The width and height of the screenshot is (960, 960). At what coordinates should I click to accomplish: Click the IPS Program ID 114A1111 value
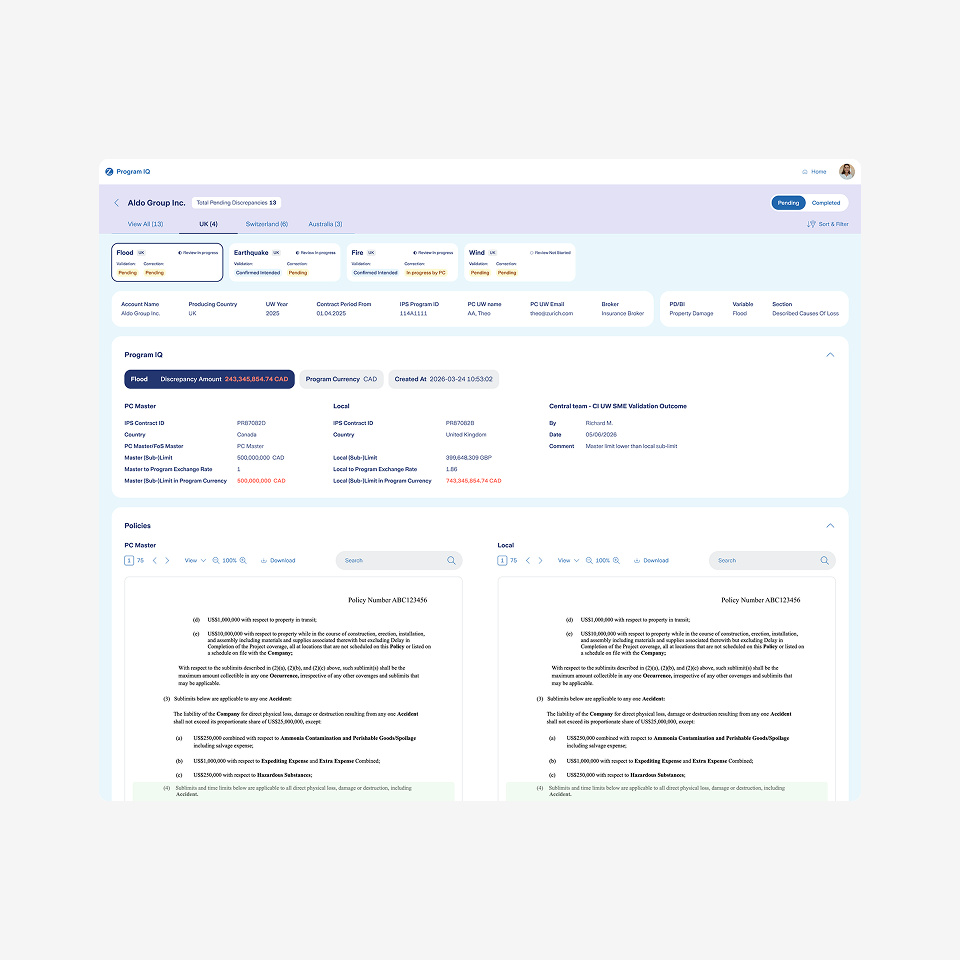click(x=413, y=313)
